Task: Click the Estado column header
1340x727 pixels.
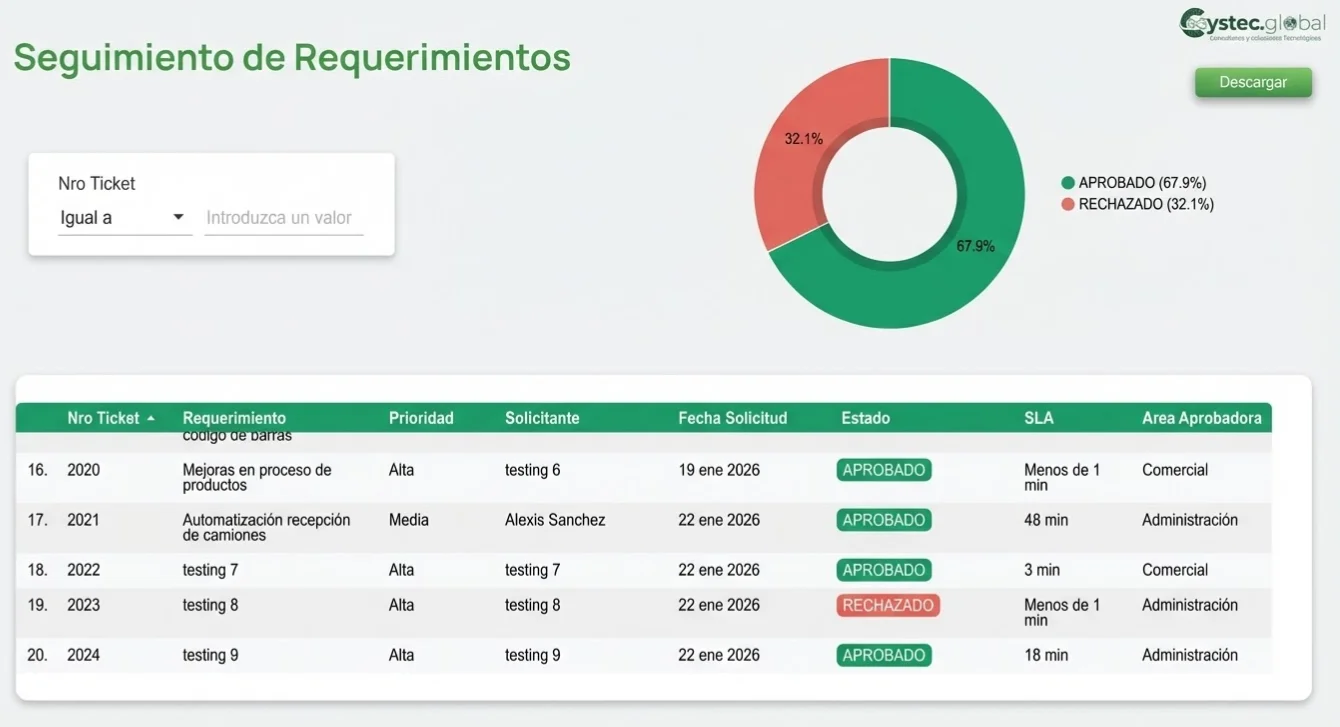Action: (x=865, y=417)
